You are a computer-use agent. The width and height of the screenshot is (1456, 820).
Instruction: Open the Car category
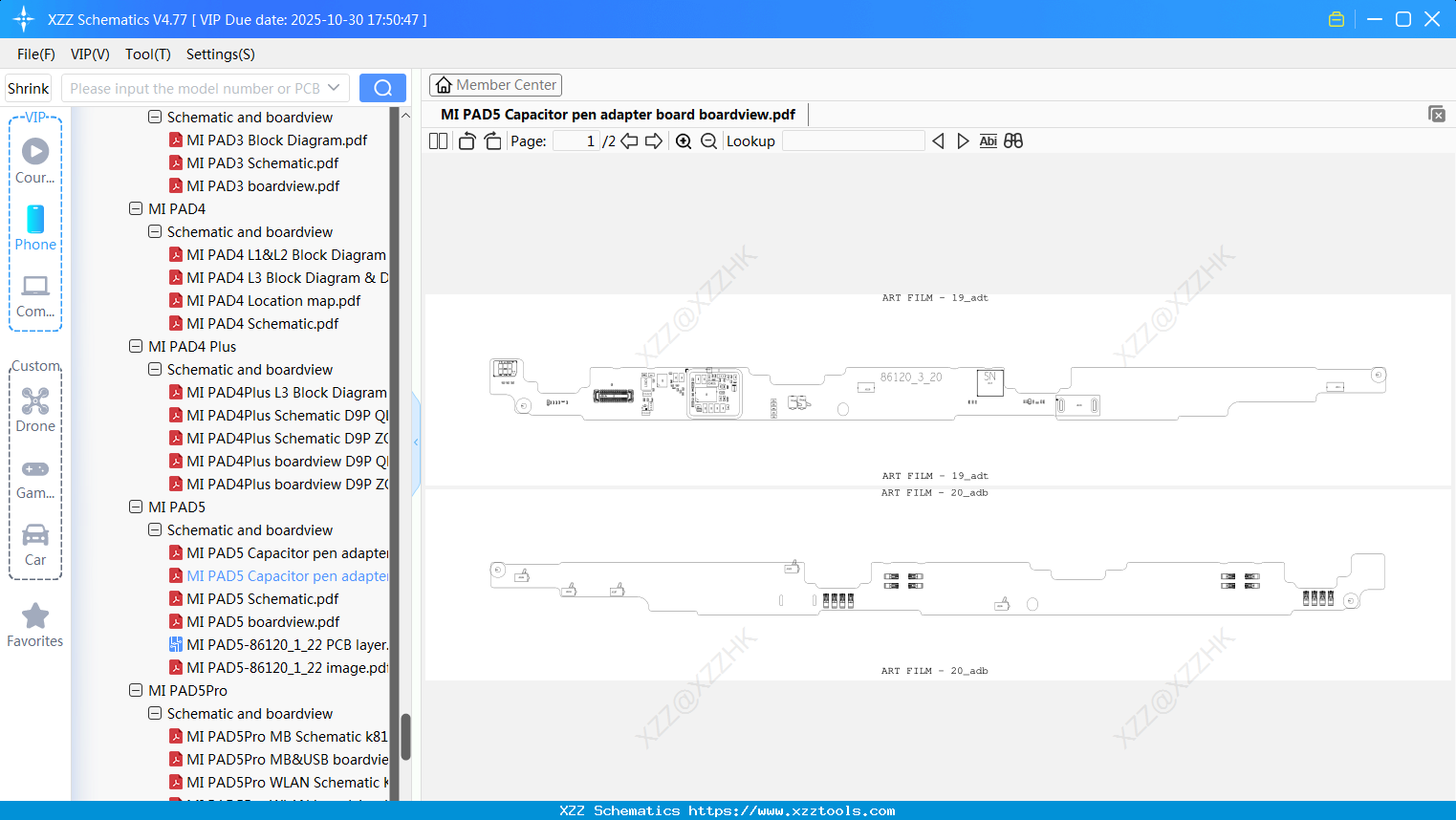tap(35, 545)
